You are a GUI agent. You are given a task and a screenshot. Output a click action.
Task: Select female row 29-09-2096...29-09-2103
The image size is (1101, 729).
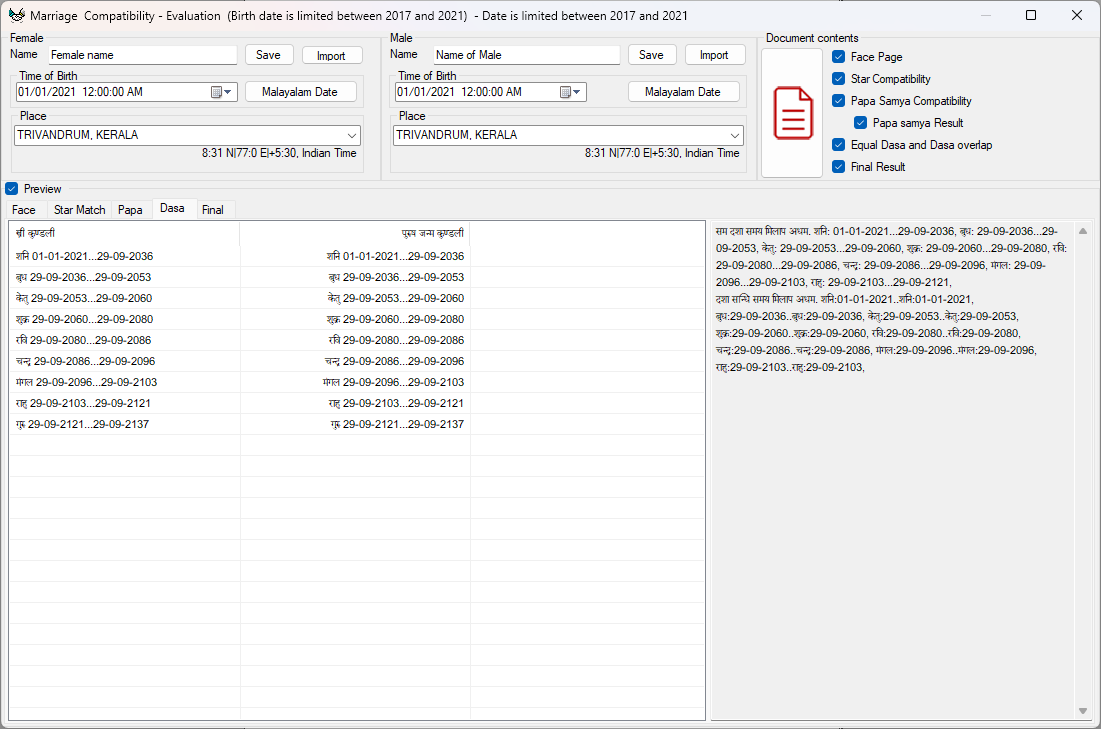pyautogui.click(x=124, y=383)
